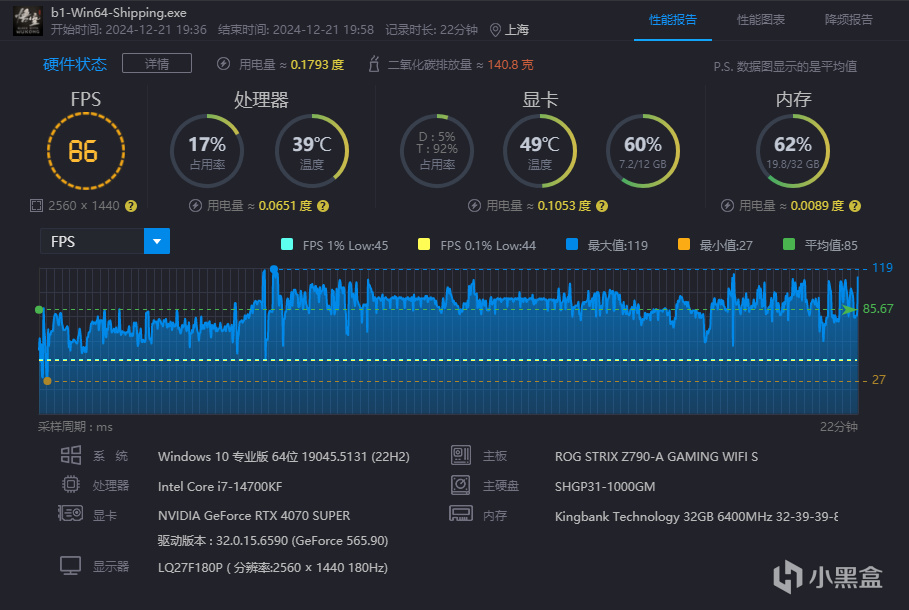Screen dimensions: 909x610
Task: Click the graphics card icon beside 显卡 row
Action: [71, 513]
